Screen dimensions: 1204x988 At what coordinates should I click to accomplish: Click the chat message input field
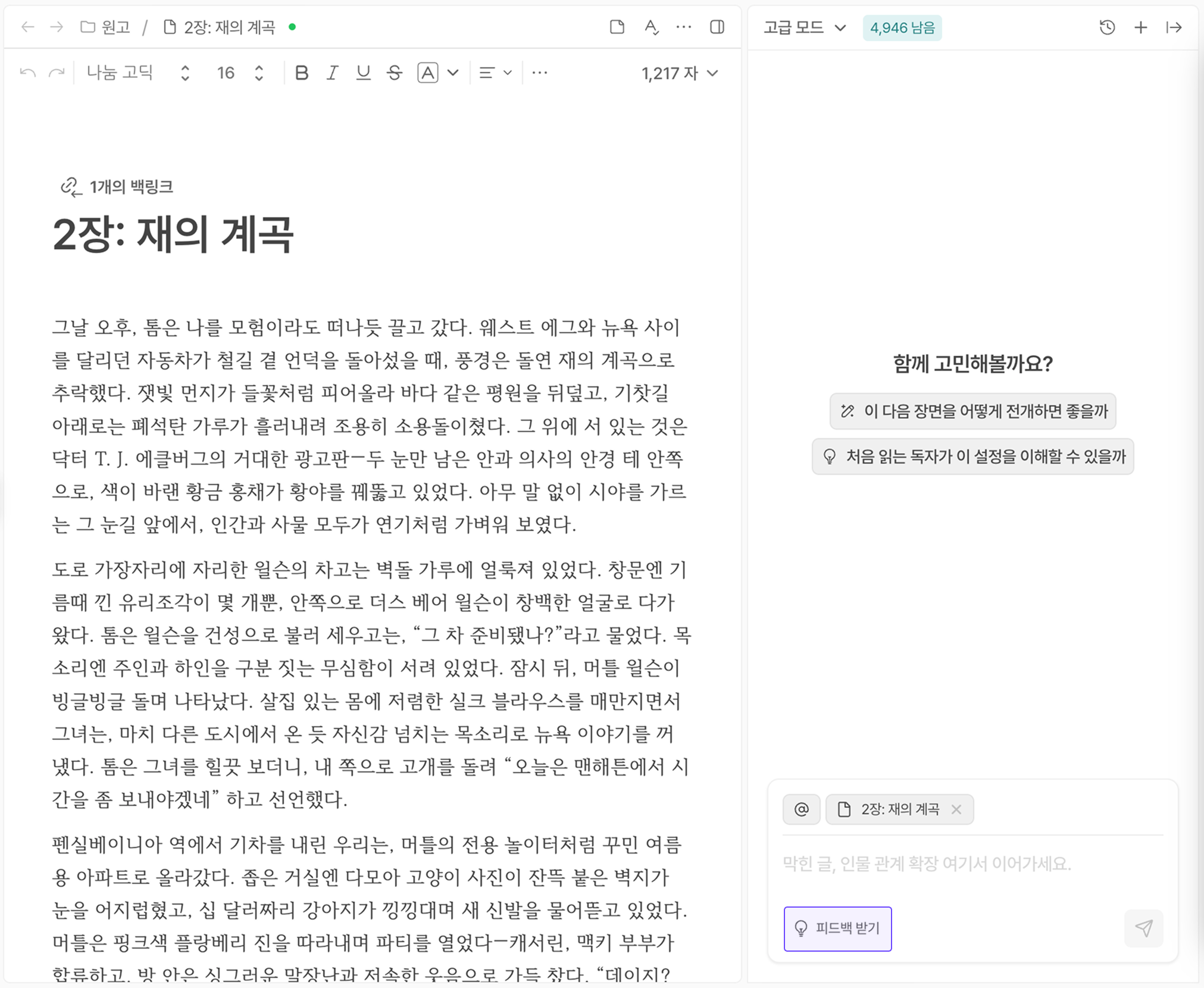952,864
